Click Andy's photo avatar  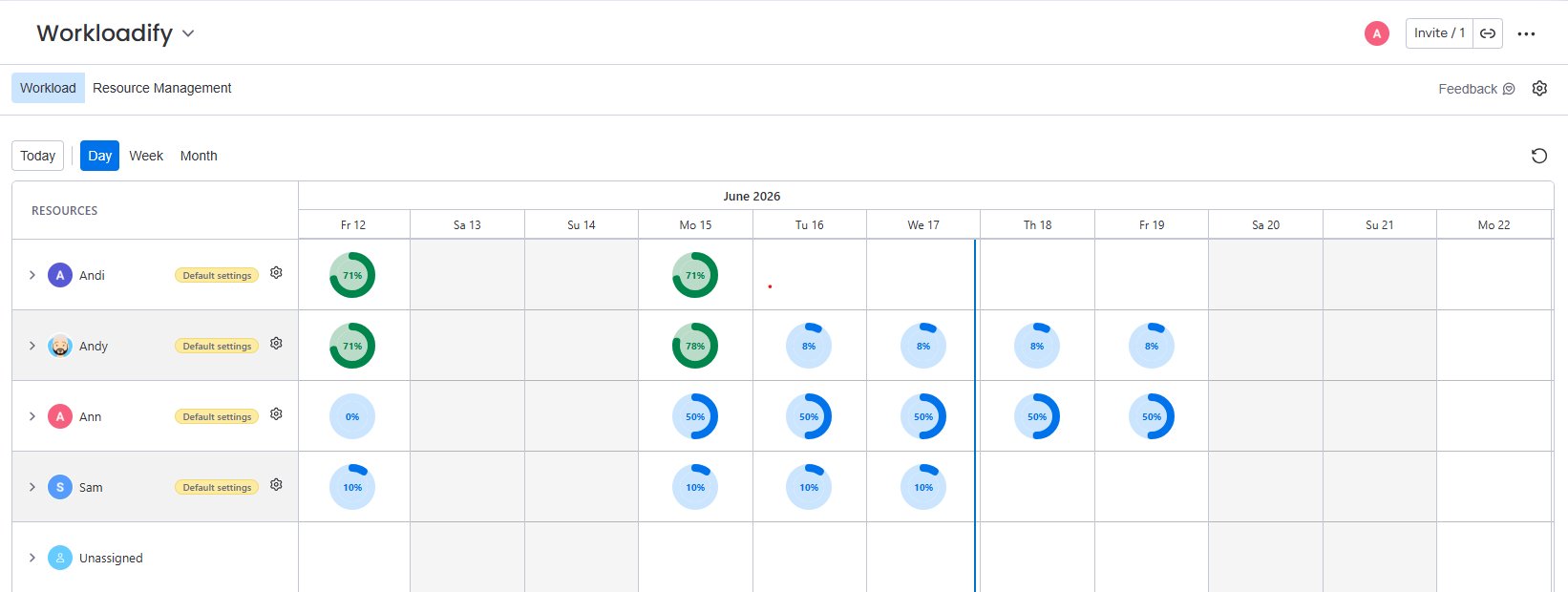[60, 346]
